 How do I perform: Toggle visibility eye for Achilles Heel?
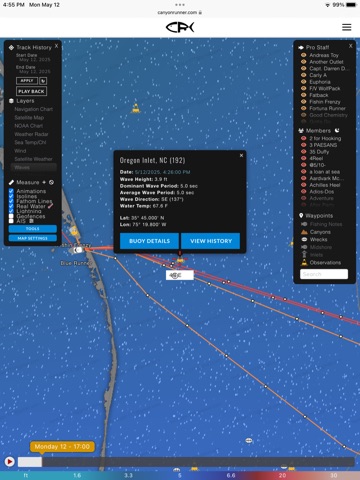point(303,185)
